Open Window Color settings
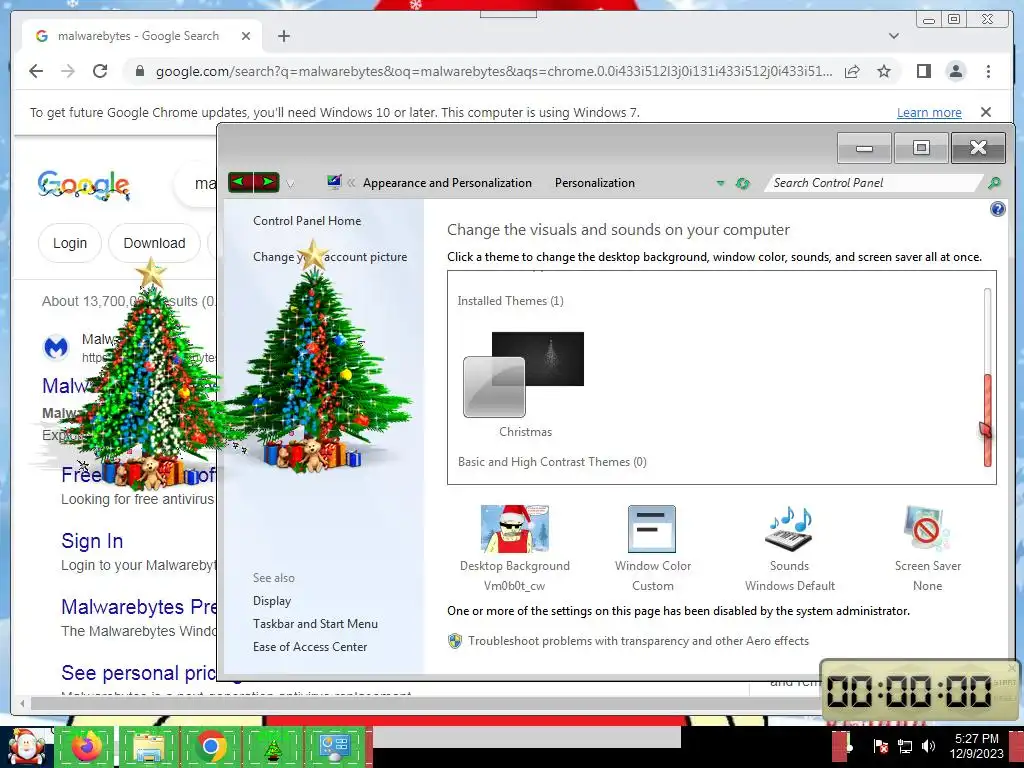1024x768 pixels. pyautogui.click(x=652, y=548)
